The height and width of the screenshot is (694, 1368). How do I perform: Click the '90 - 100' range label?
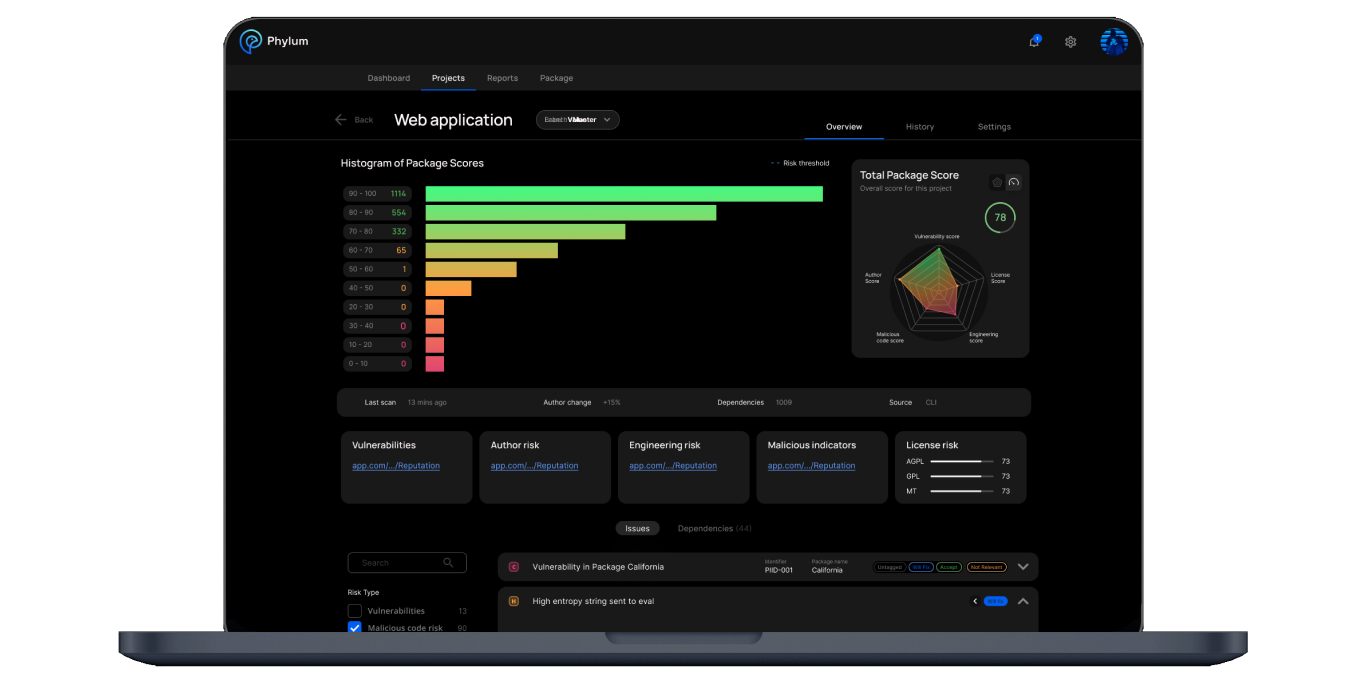(362, 194)
